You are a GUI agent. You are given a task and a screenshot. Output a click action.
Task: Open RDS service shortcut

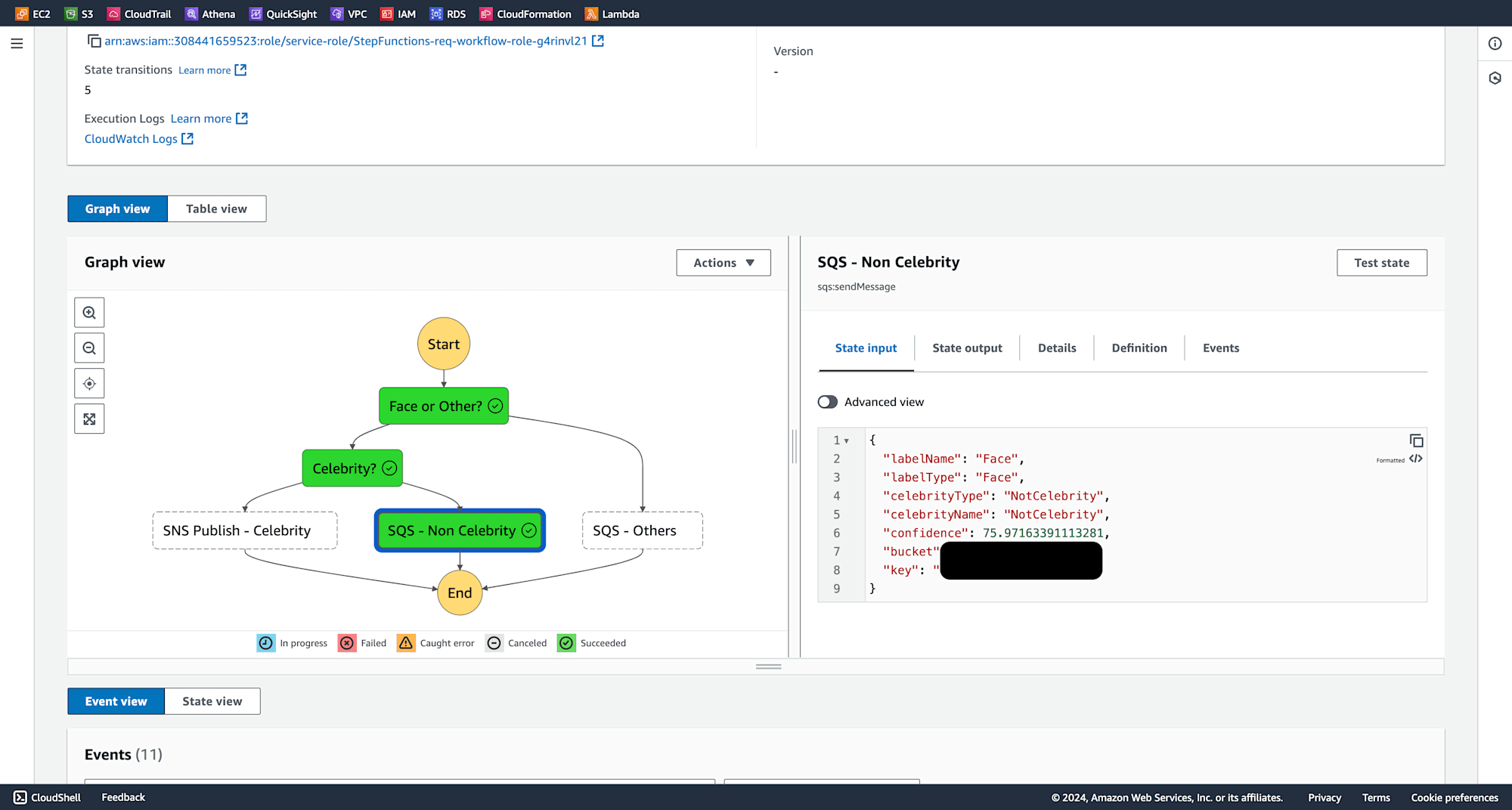click(448, 14)
